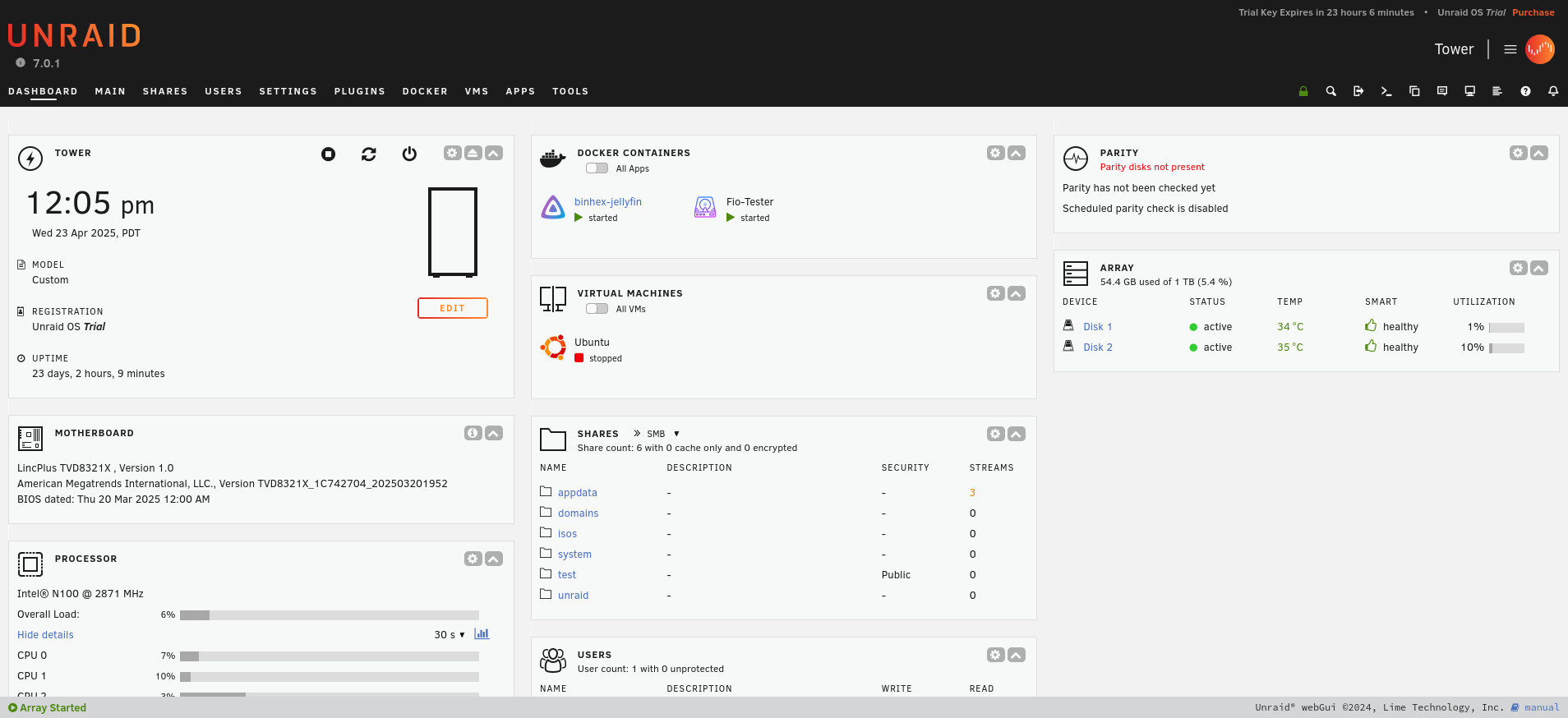Click the Tower tile eject-style icon
Viewport: 1568px width, 718px height.
click(473, 153)
